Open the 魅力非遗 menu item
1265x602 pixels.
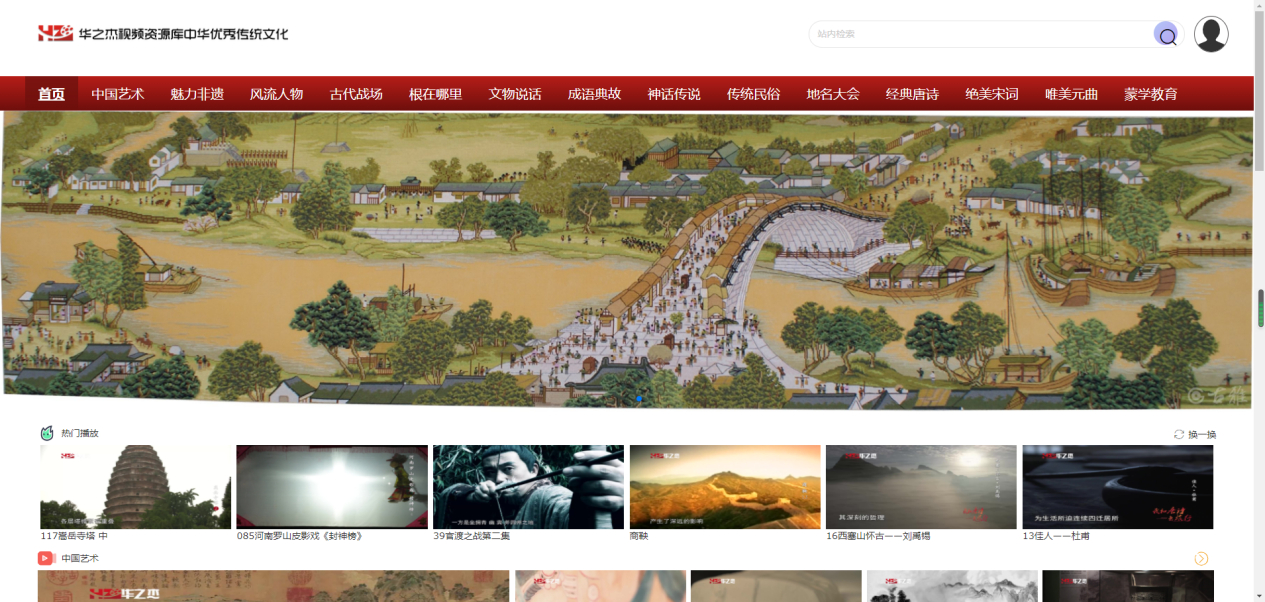(197, 94)
